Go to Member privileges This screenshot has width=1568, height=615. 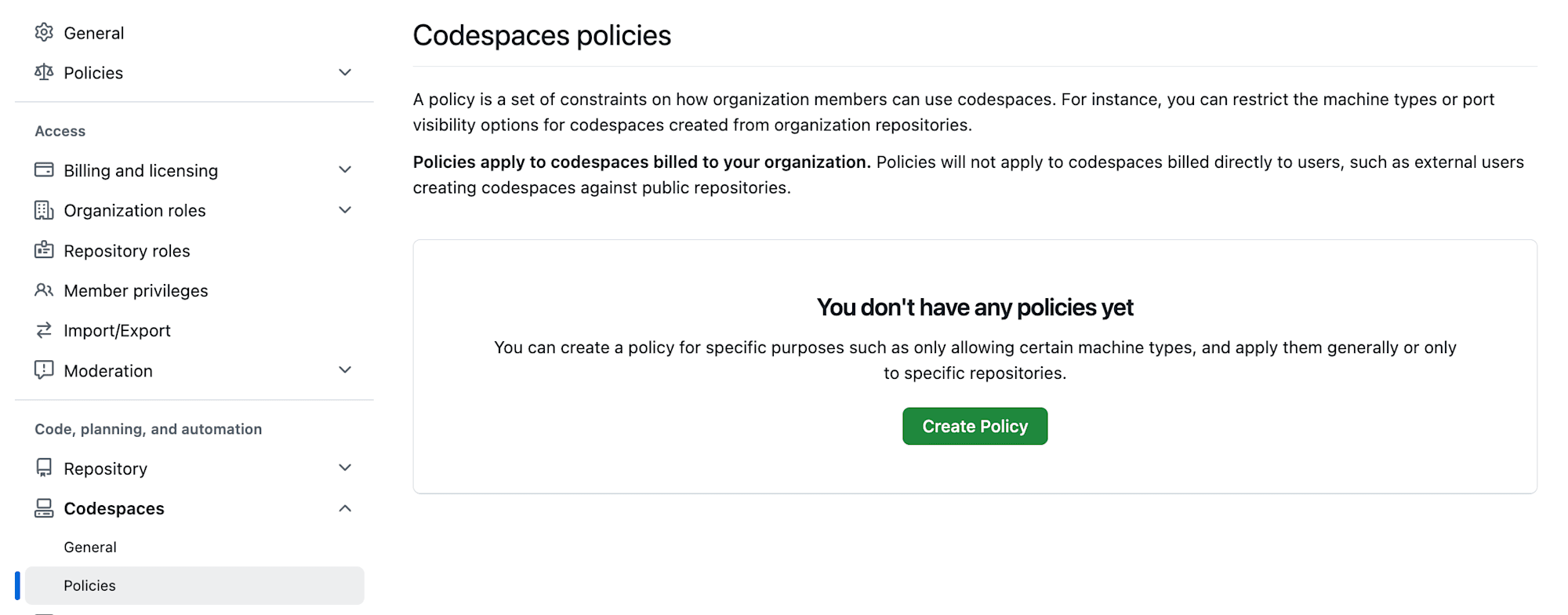point(194,291)
